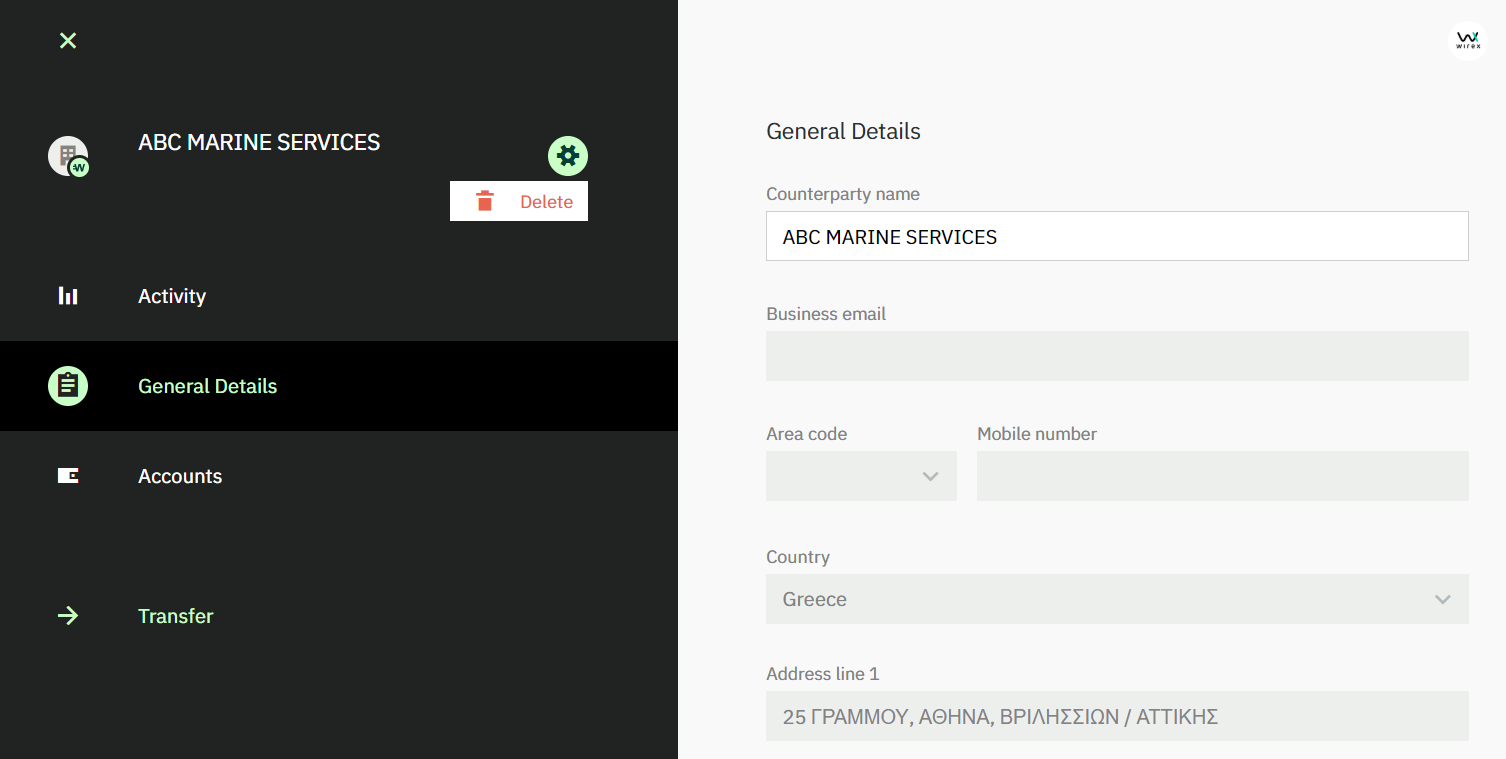Close the counterparty panel with the X icon
The width and height of the screenshot is (1506, 759).
[x=68, y=40]
